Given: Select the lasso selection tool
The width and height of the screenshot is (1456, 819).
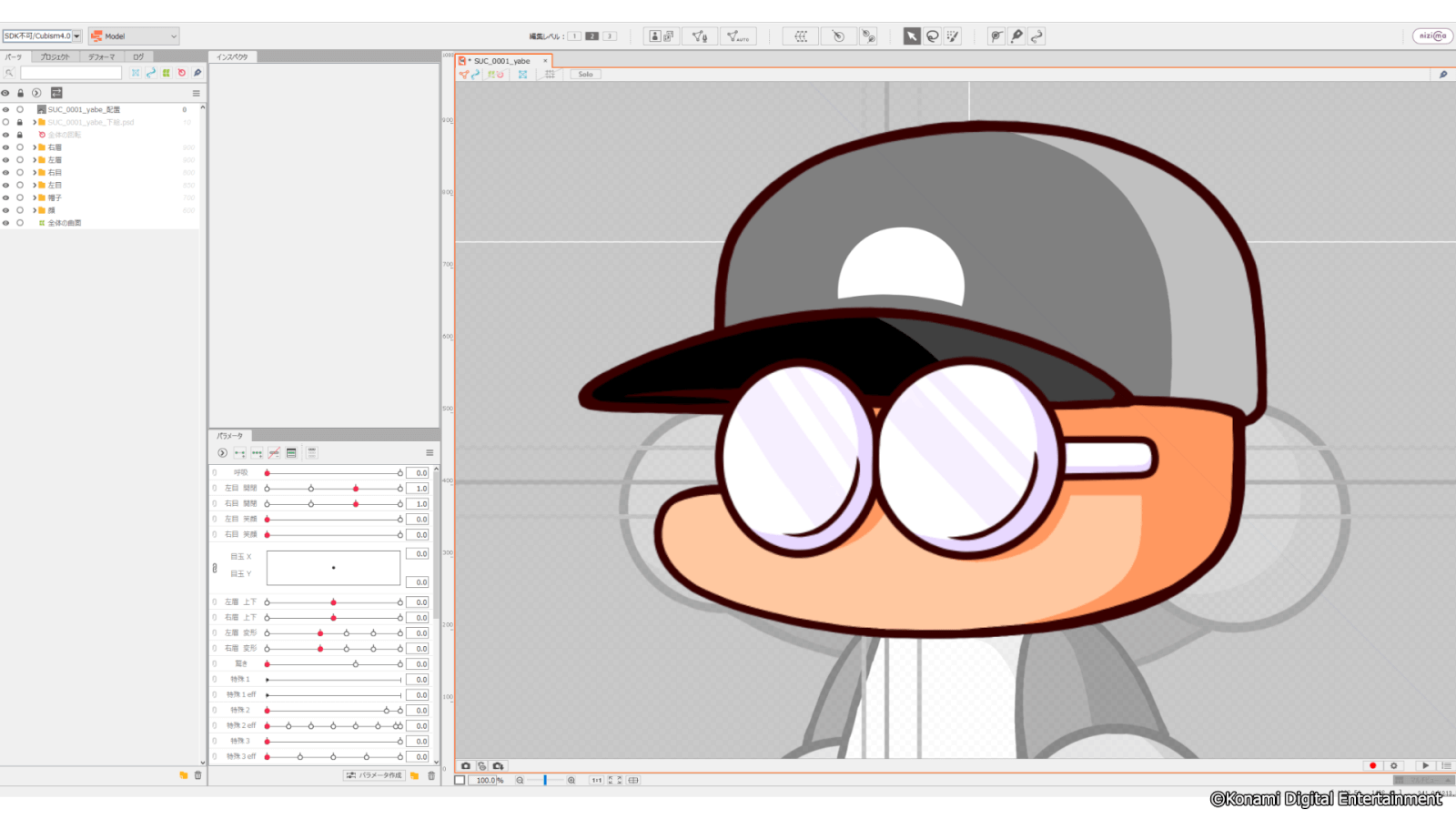Looking at the screenshot, I should coord(933,36).
